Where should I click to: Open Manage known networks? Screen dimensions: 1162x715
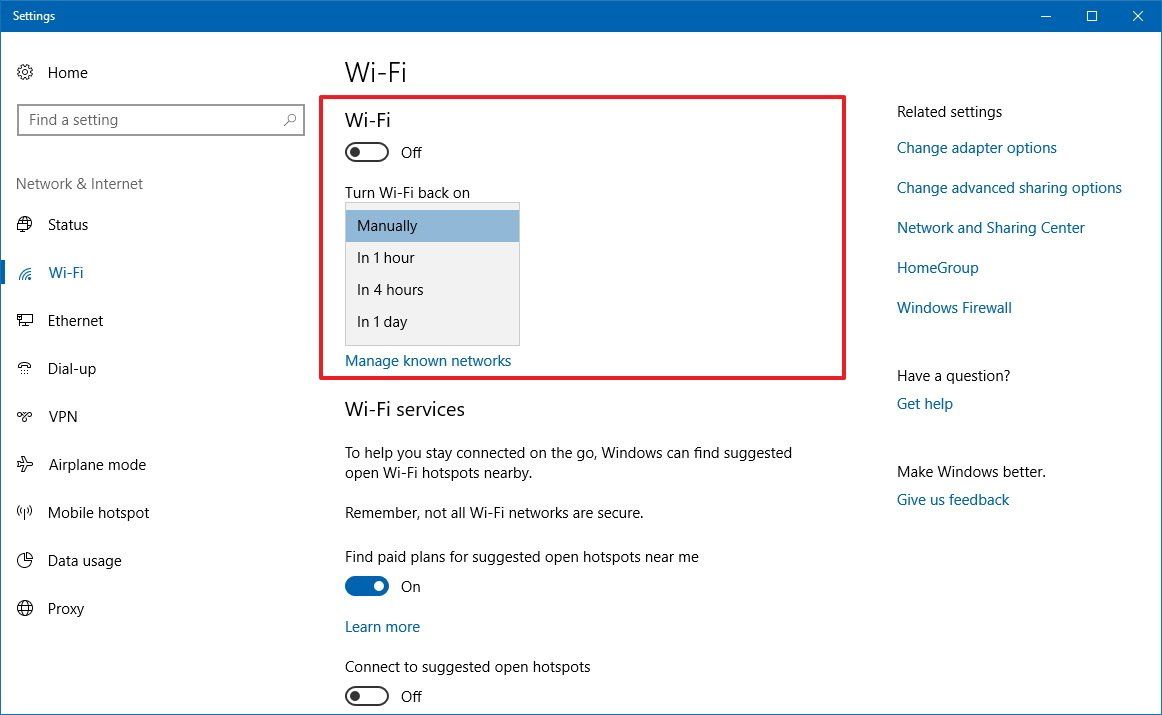pyautogui.click(x=428, y=360)
